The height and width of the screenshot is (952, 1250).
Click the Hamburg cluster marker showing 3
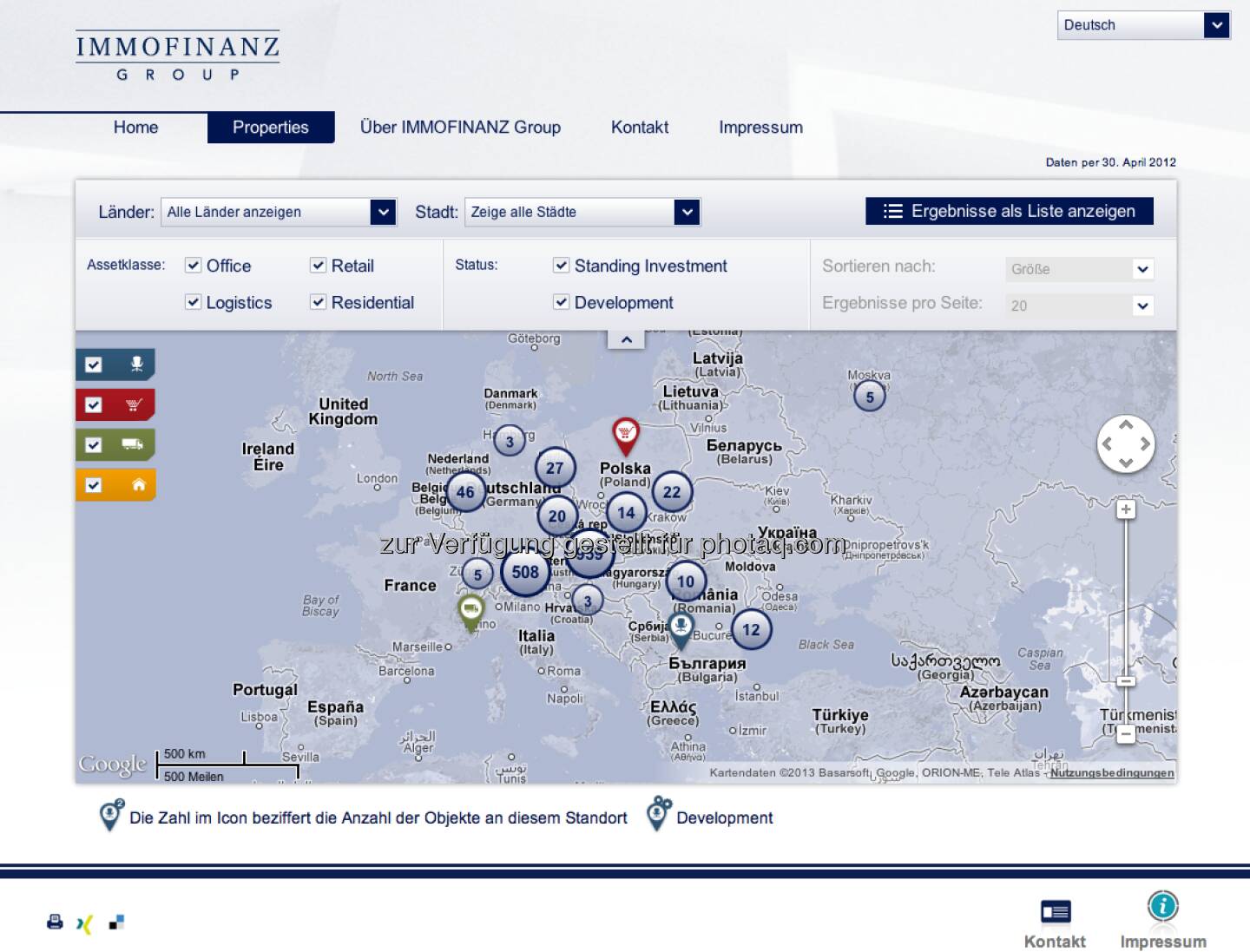tap(510, 441)
